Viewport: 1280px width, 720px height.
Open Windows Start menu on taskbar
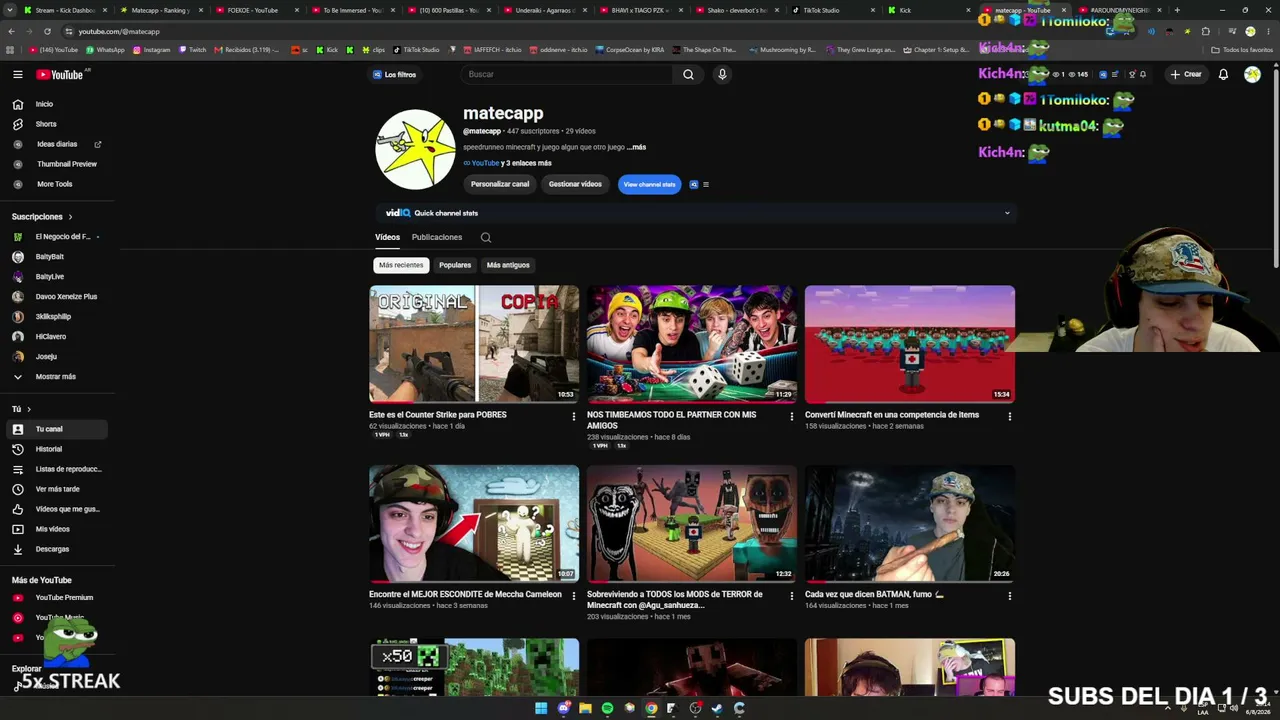541,708
